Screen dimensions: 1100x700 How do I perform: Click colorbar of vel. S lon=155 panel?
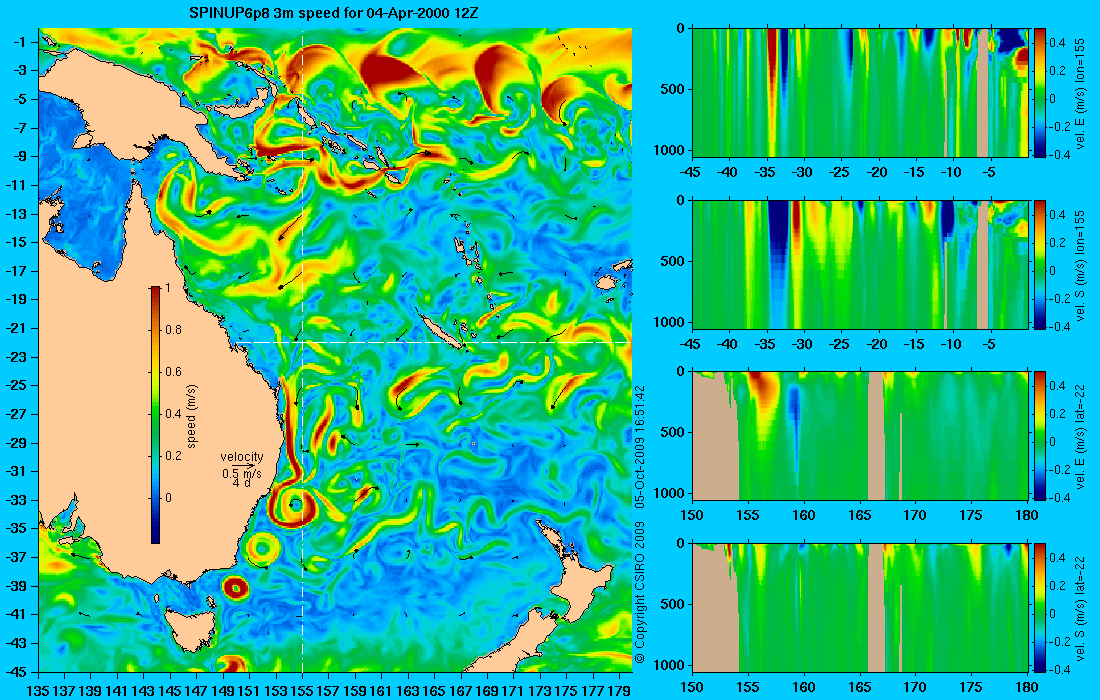pyautogui.click(x=1039, y=264)
